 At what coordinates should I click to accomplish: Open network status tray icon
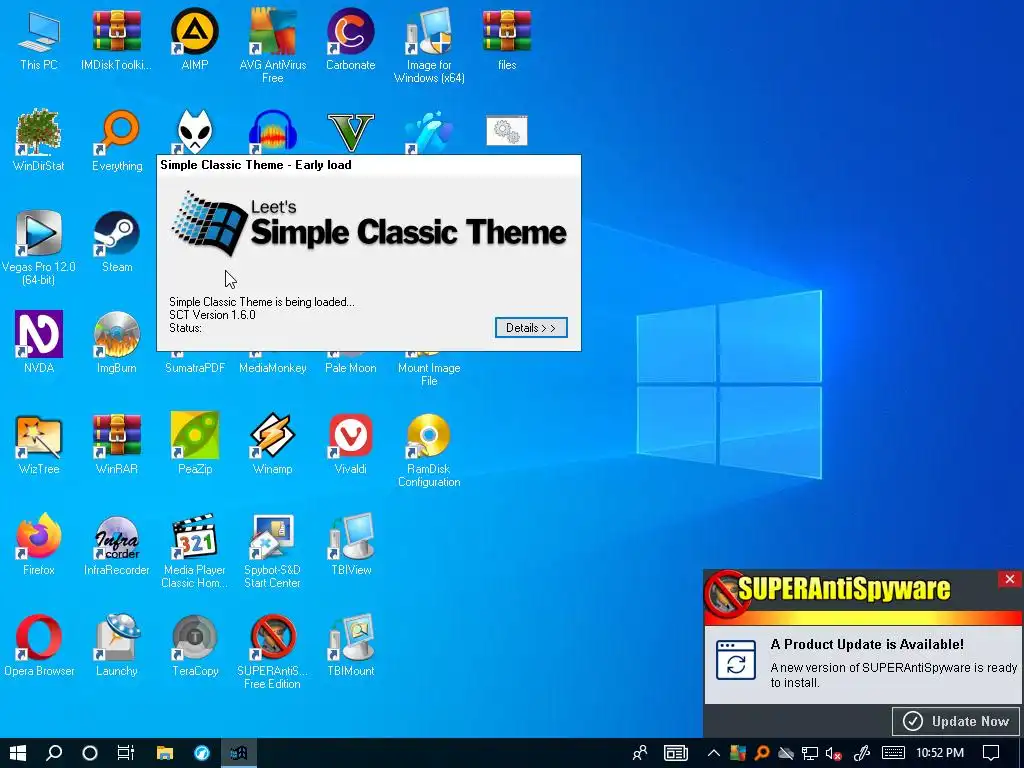[x=810, y=754]
